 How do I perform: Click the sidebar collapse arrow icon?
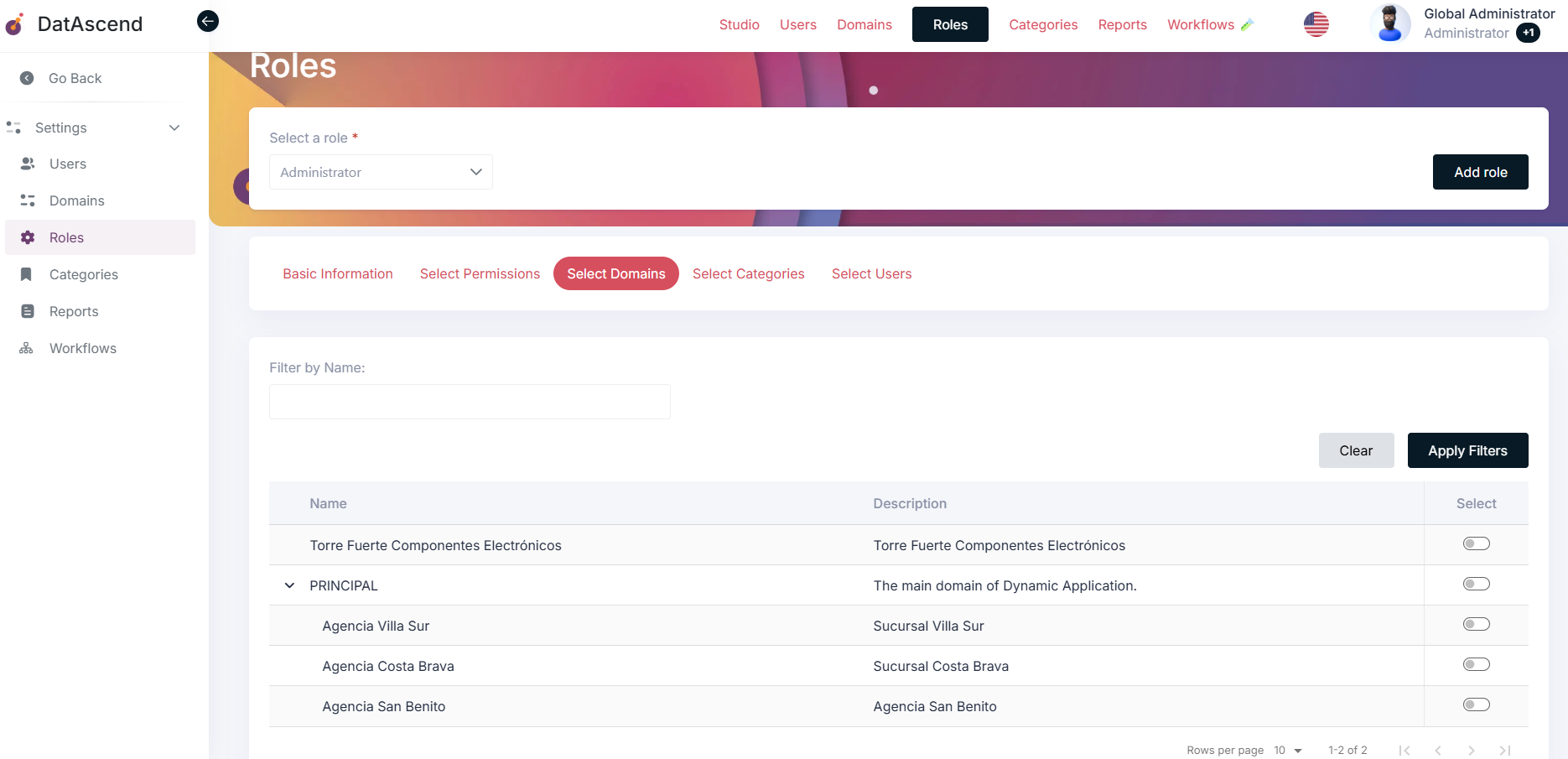click(x=208, y=21)
